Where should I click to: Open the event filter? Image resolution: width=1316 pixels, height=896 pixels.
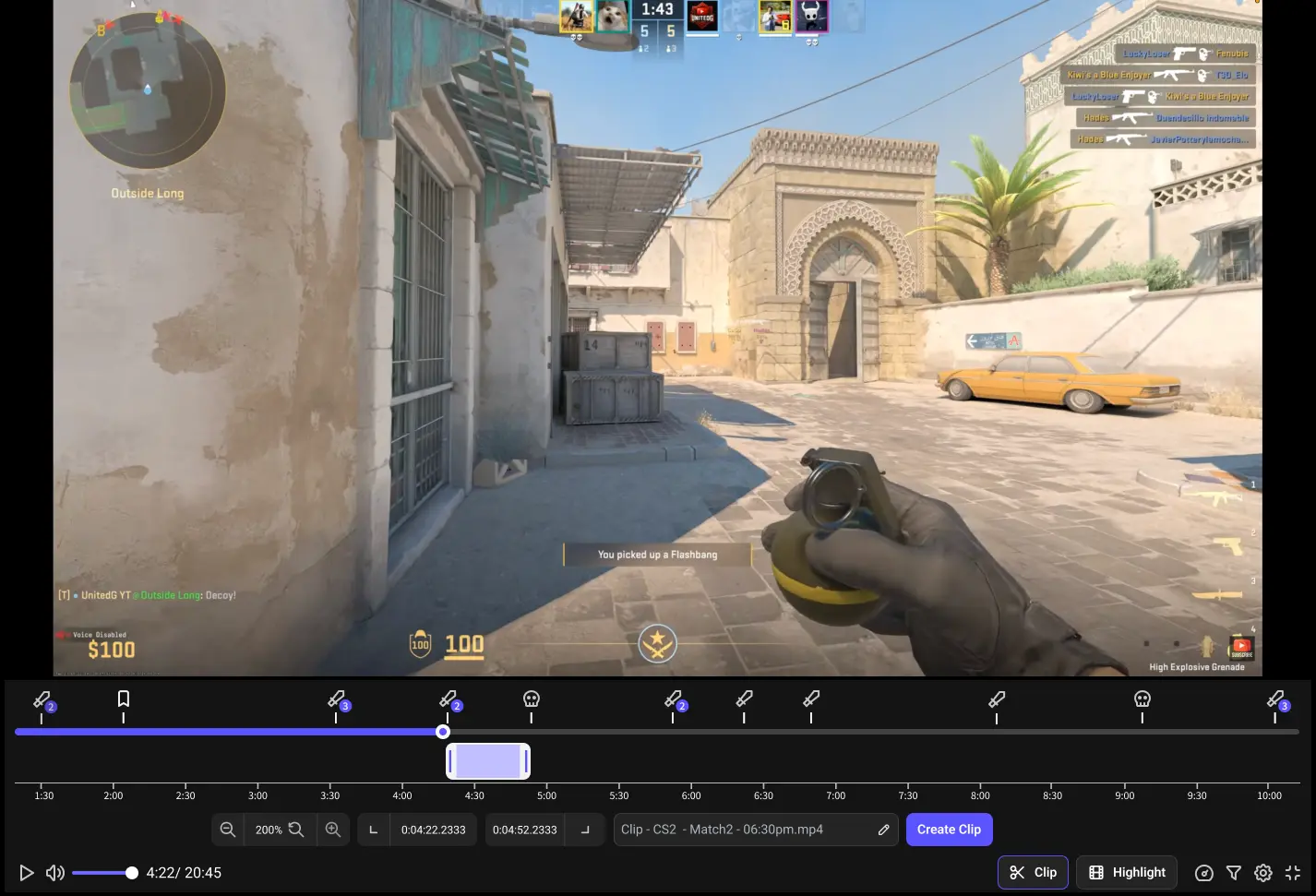(1234, 873)
